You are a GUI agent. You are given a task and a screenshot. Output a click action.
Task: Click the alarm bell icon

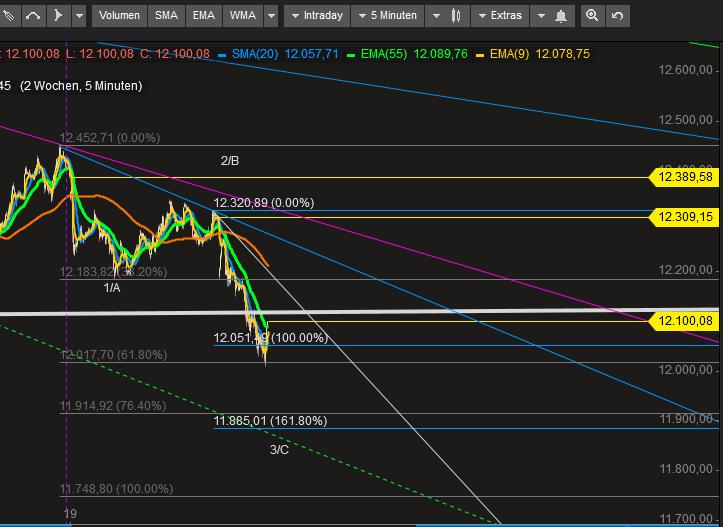tap(561, 16)
